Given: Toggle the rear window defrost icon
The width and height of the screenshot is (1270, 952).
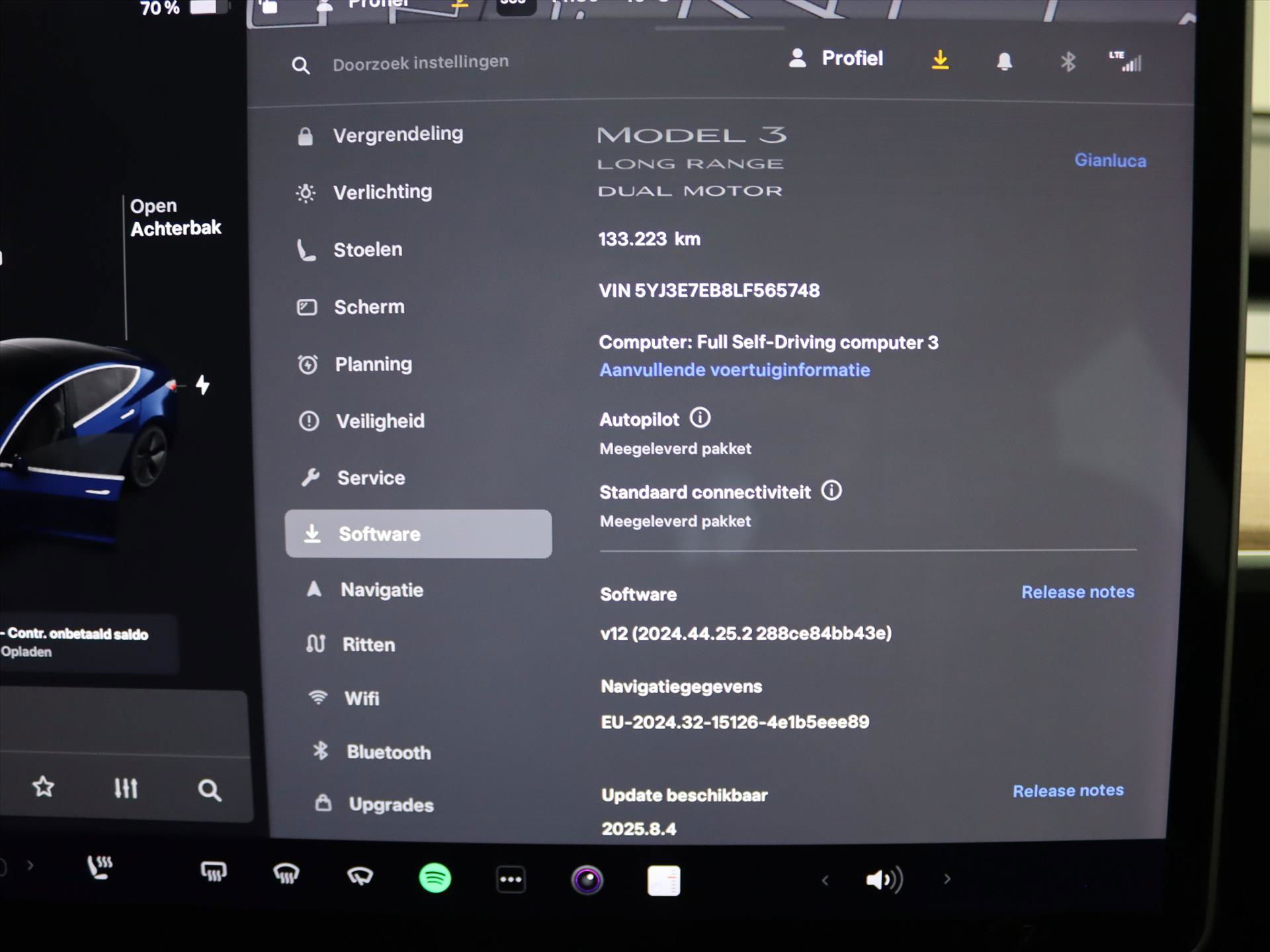Looking at the screenshot, I should point(214,872).
